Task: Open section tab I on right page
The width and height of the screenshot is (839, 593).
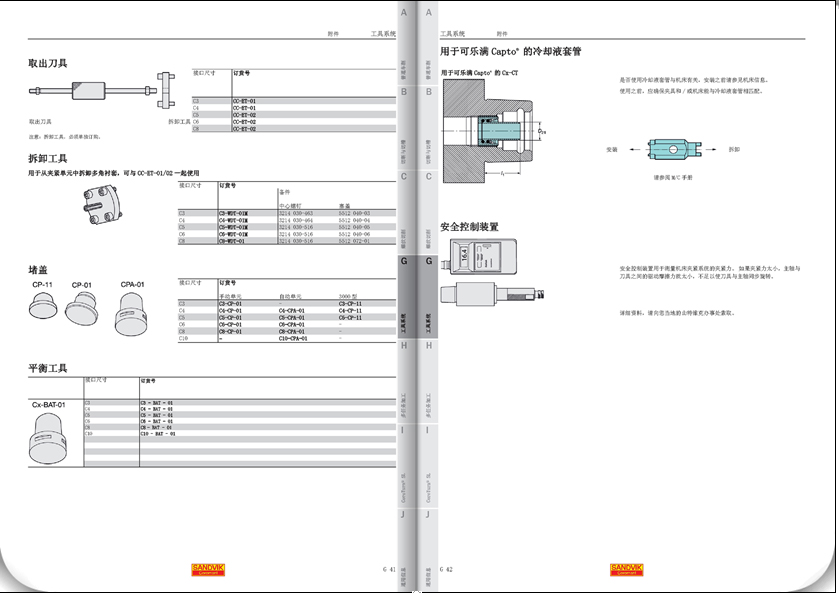Action: 429,431
